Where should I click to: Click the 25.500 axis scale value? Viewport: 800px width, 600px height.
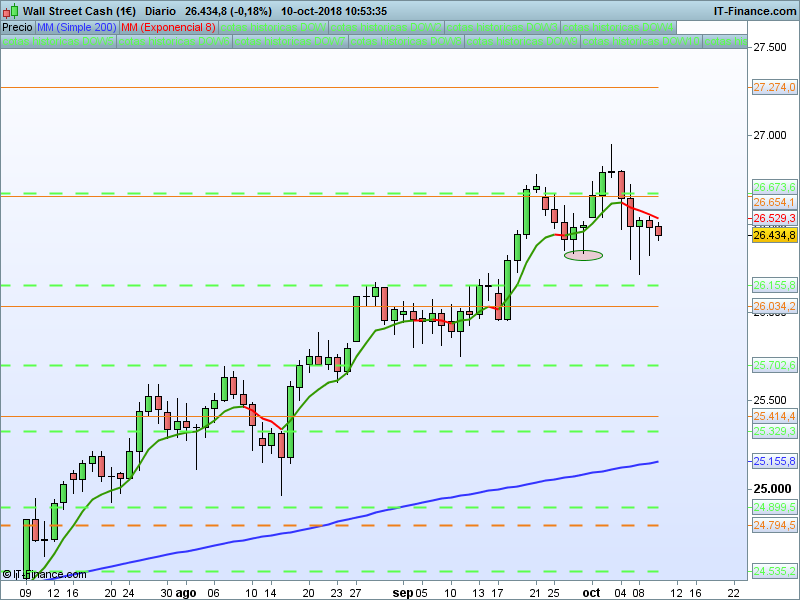coord(770,400)
